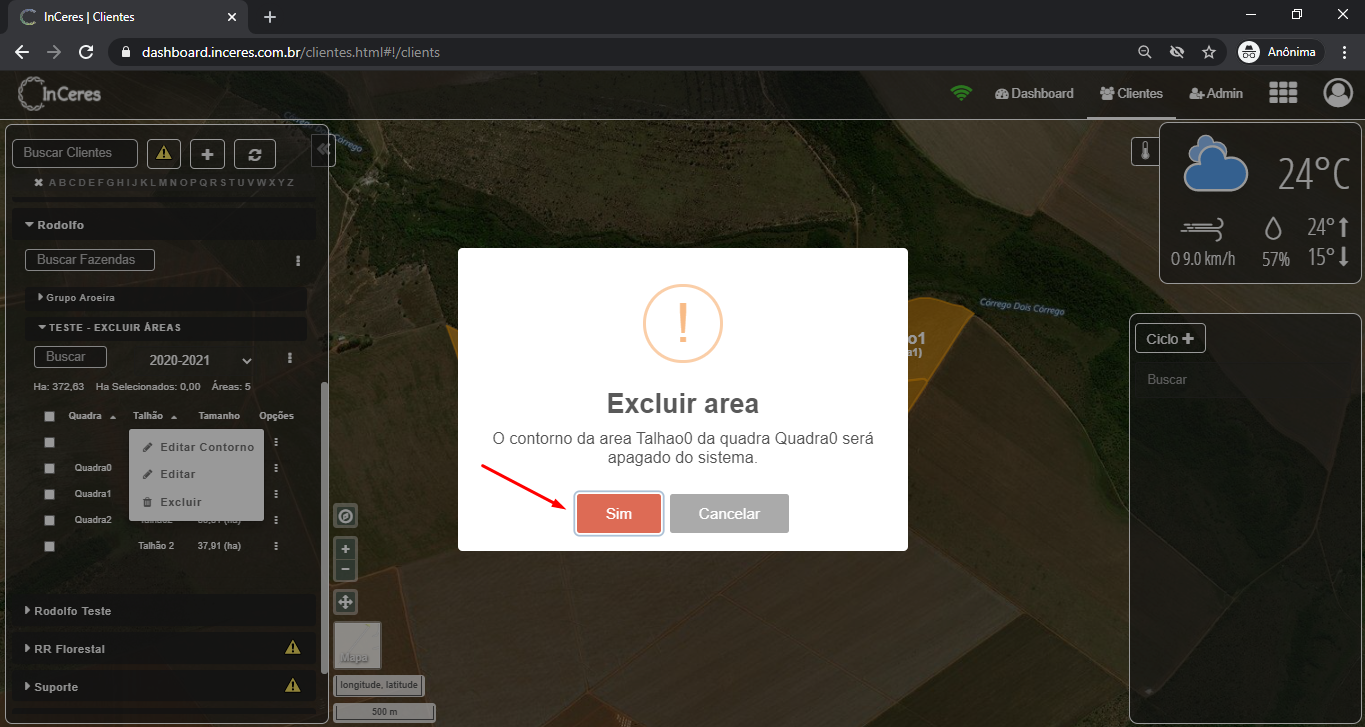The image size is (1365, 727).
Task: Switch basemap via the Mapa thumbnail
Action: pos(357,645)
